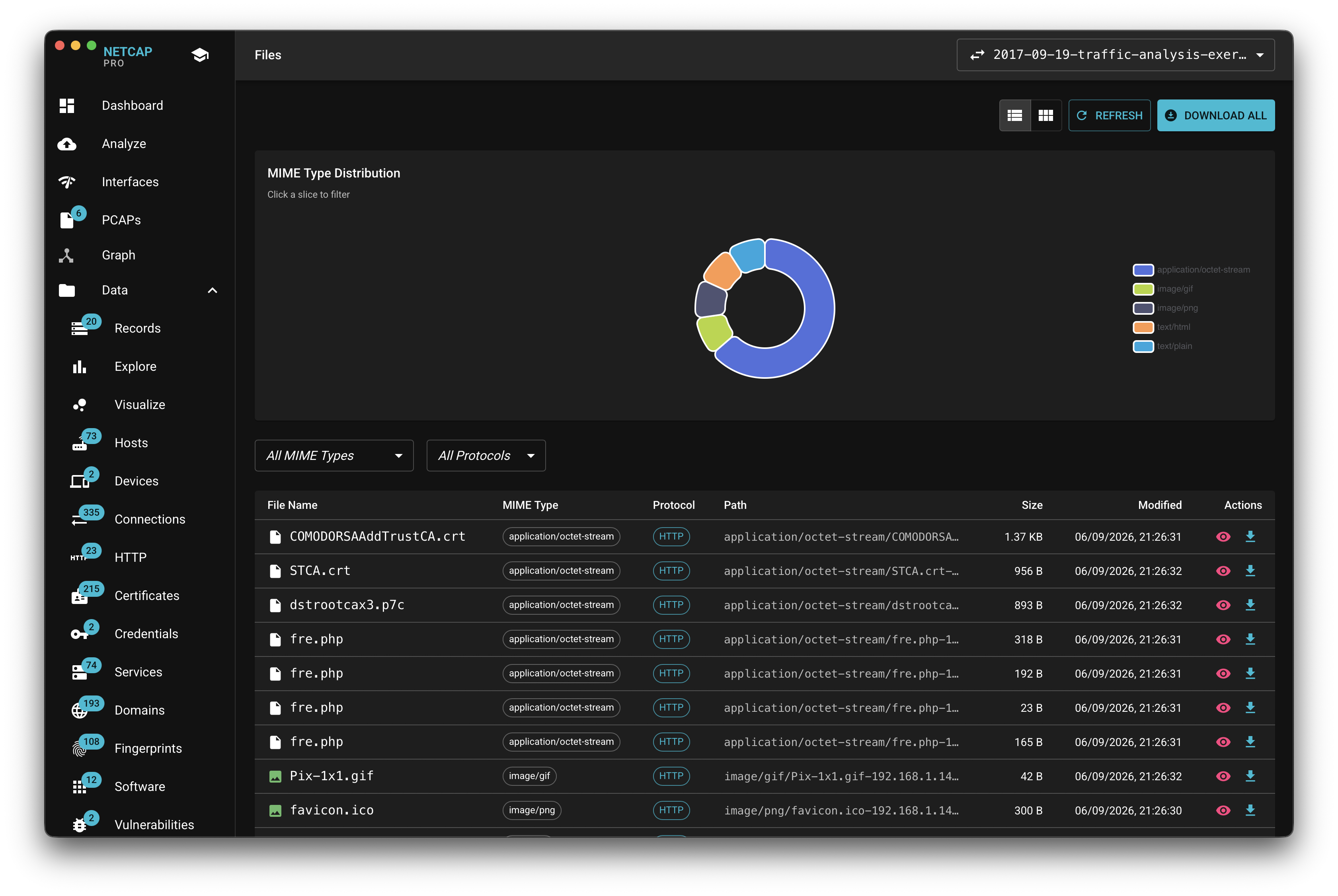Image resolution: width=1338 pixels, height=896 pixels.
Task: Click the REFRESH button
Action: click(1109, 115)
